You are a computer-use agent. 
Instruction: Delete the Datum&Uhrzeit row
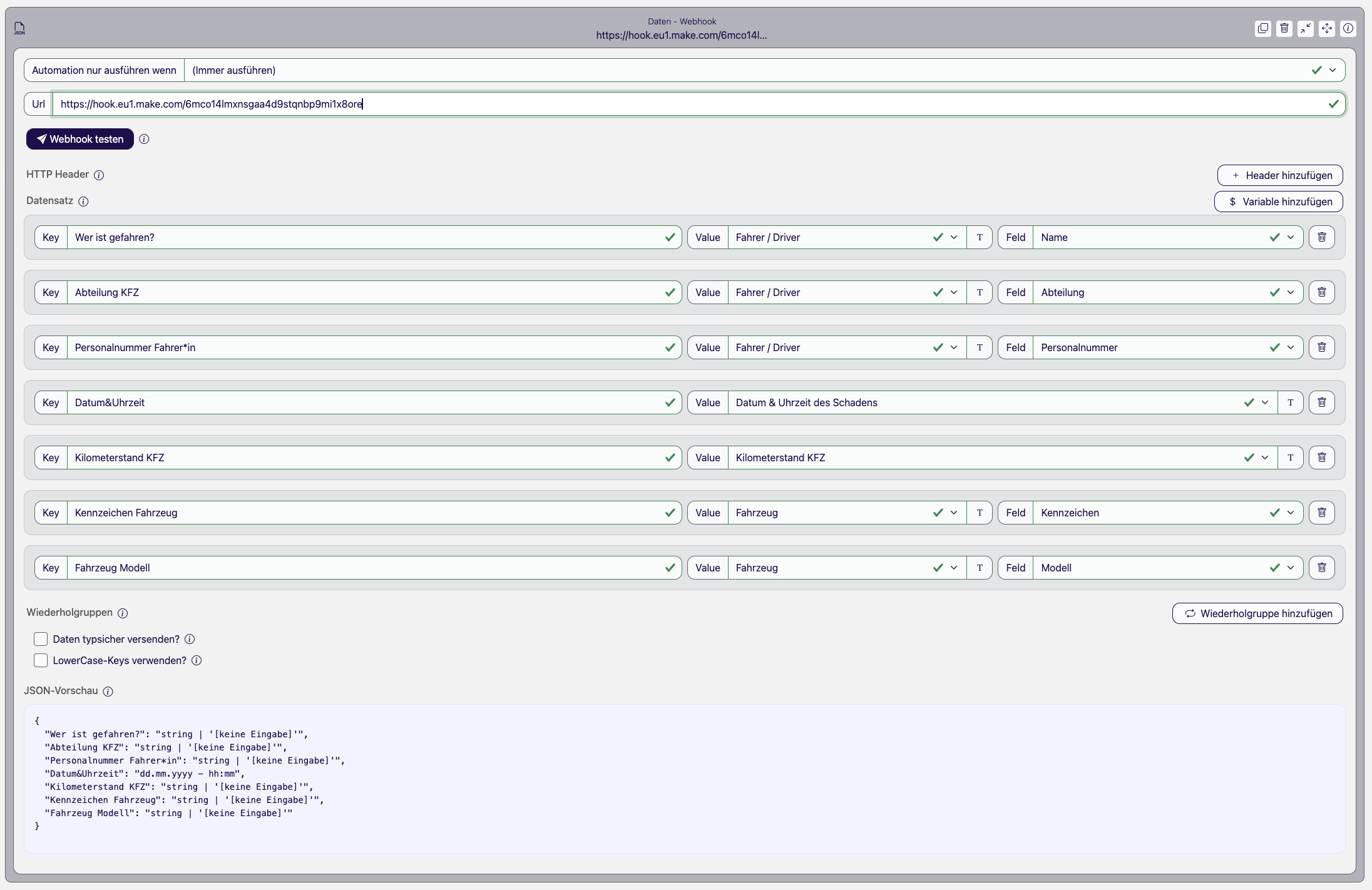(1322, 402)
